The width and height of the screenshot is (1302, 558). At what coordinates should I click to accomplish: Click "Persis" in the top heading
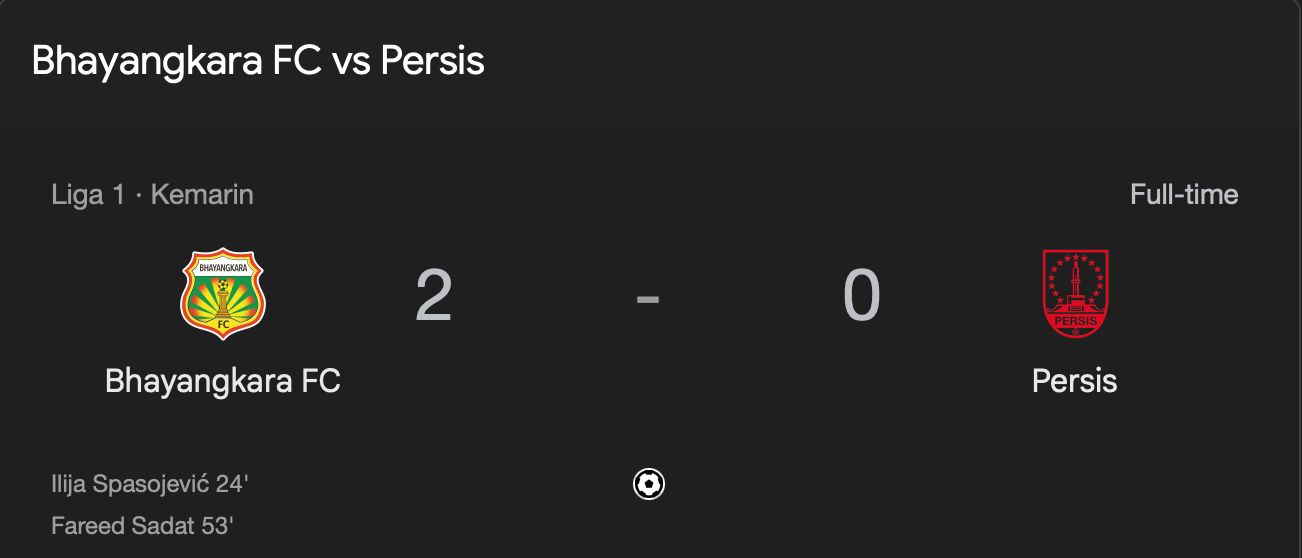tap(432, 61)
